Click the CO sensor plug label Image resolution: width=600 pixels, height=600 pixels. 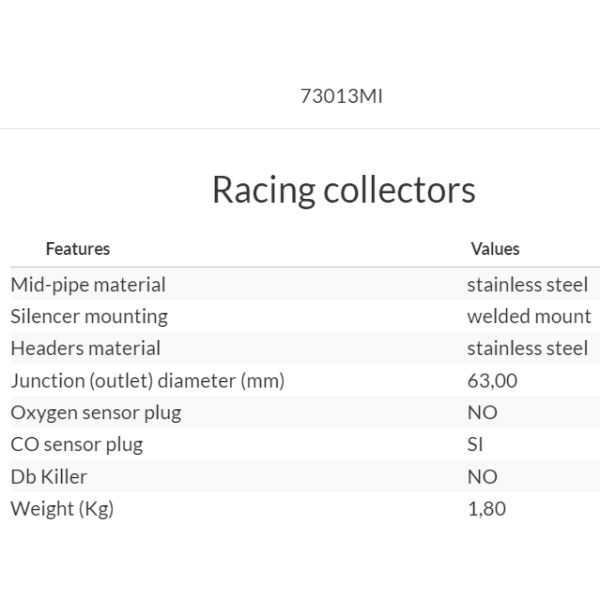coord(77,444)
